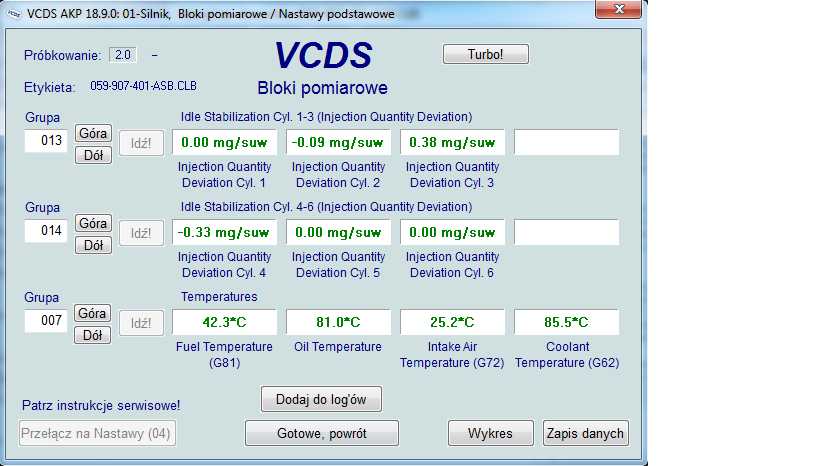Click the Dodaj do log'ów button
The width and height of the screenshot is (819, 466).
[x=321, y=400]
